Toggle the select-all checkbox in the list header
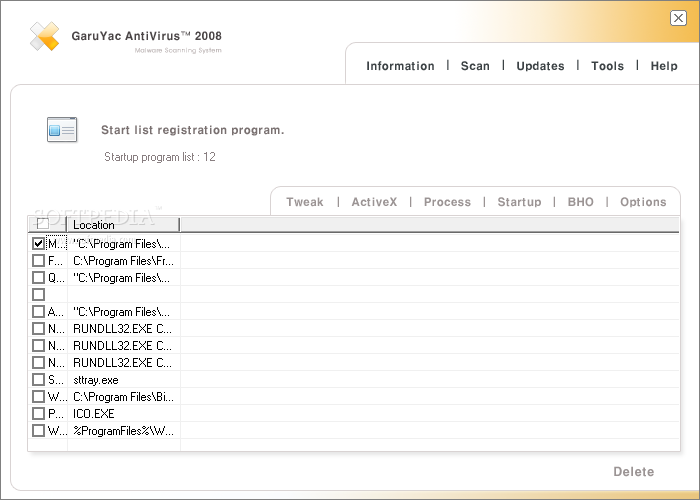Image resolution: width=700 pixels, height=500 pixels. pos(42,224)
